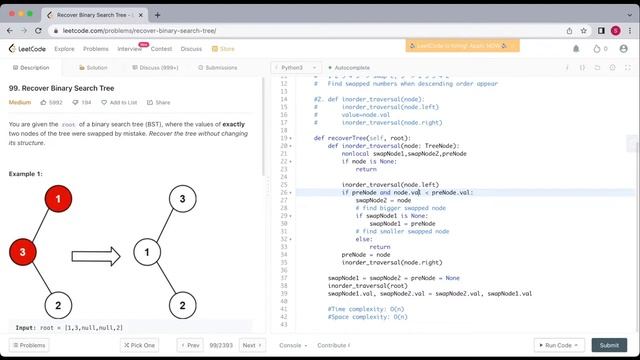Go to Next problem

click(252, 345)
